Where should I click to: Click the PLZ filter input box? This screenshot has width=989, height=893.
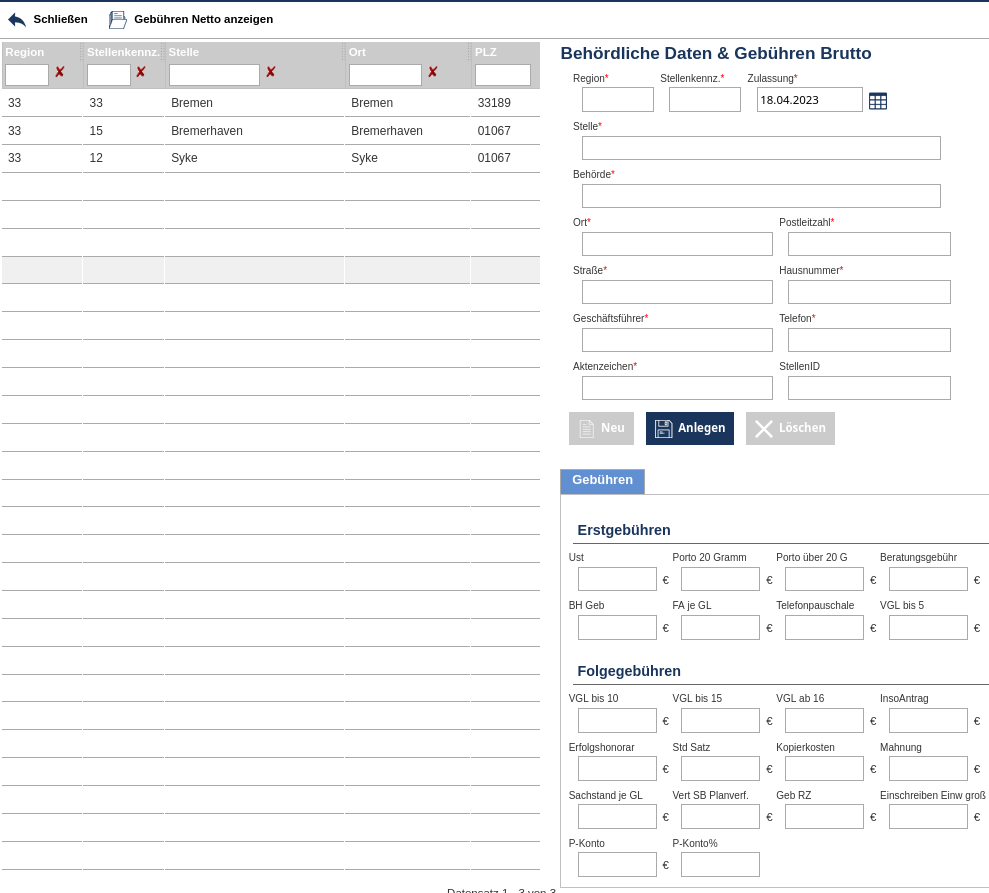502,75
